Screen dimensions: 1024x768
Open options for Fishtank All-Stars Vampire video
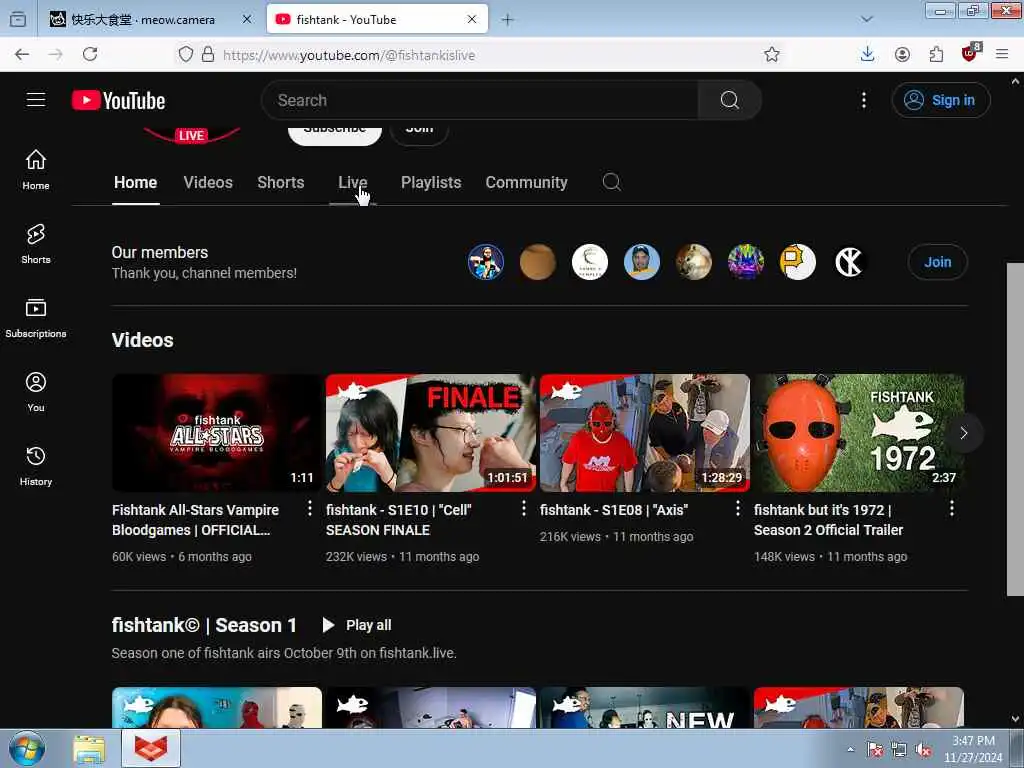[310, 509]
